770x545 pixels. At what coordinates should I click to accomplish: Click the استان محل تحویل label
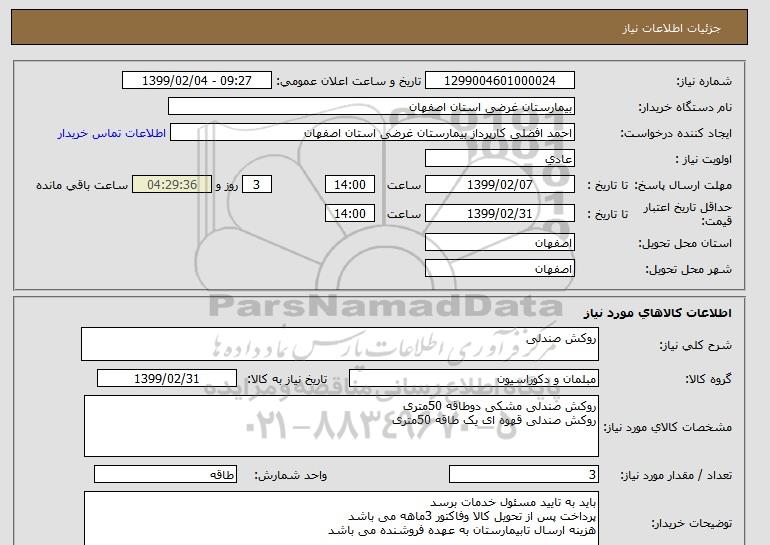[685, 244]
